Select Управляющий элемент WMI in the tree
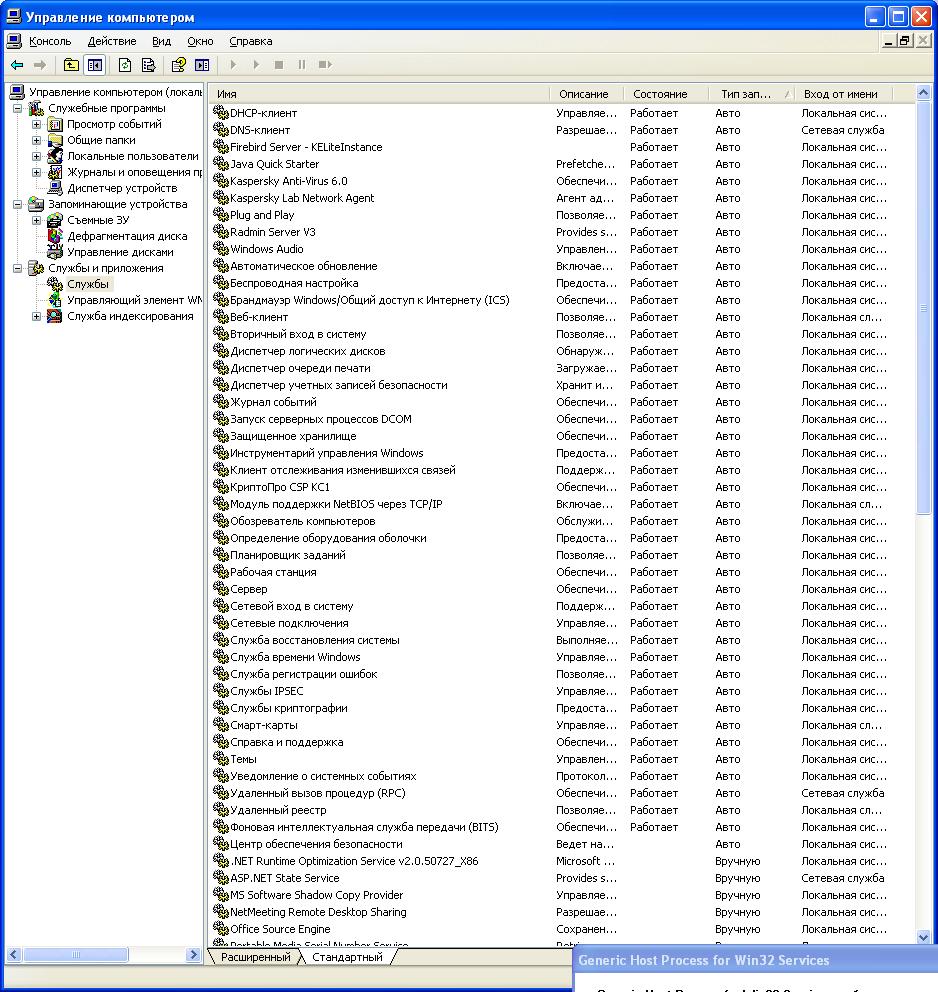This screenshot has width=938, height=992. 134,300
